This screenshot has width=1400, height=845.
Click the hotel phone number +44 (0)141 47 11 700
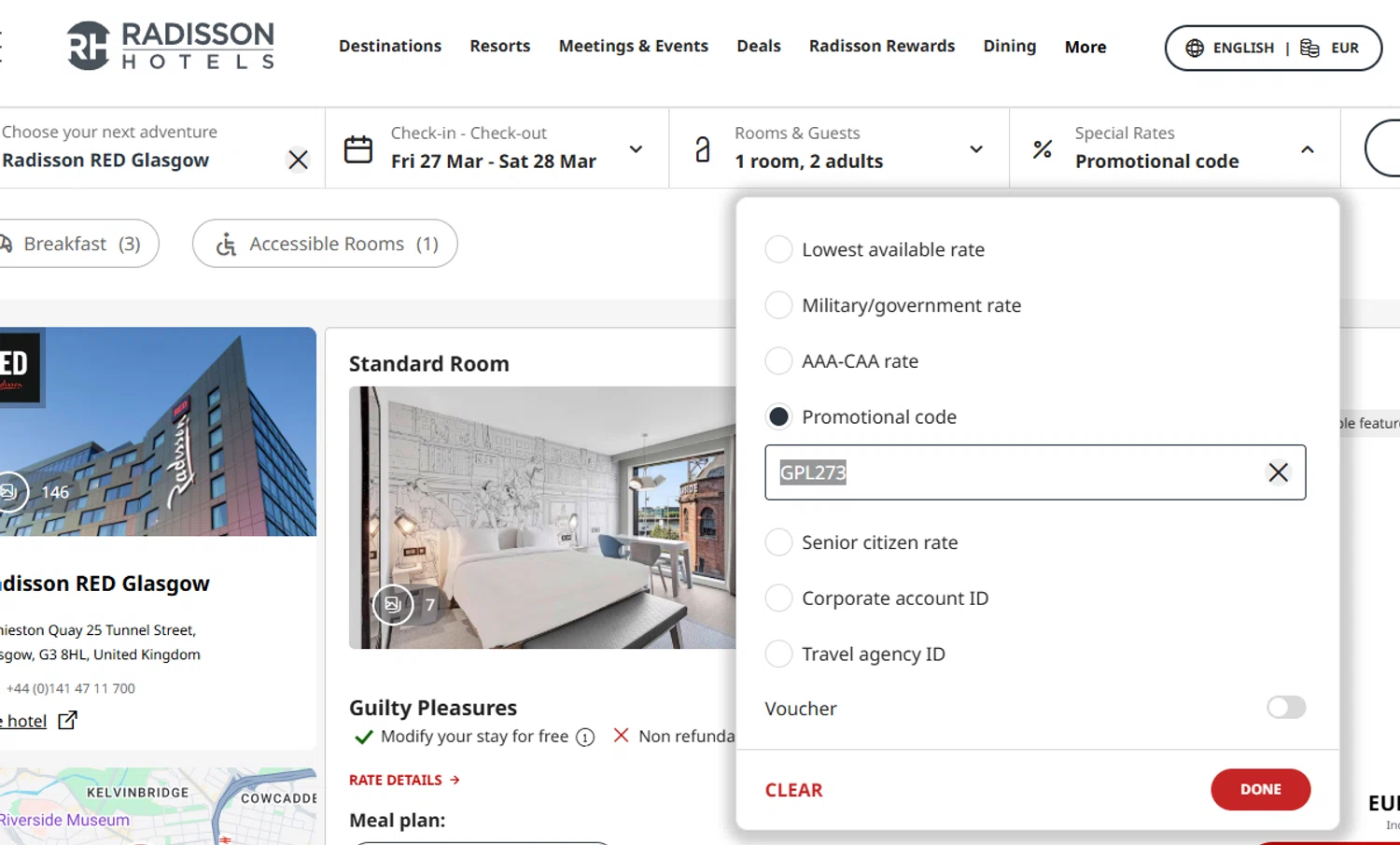click(71, 689)
